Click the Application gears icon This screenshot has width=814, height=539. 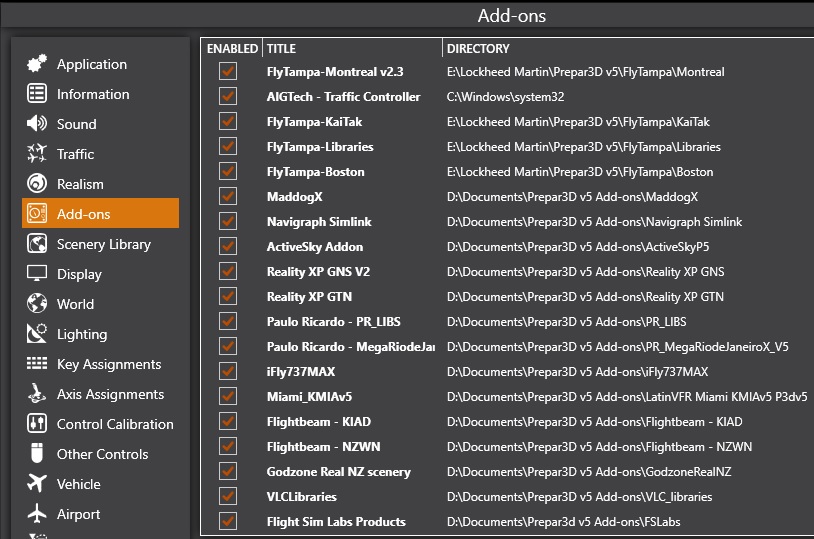[x=37, y=63]
